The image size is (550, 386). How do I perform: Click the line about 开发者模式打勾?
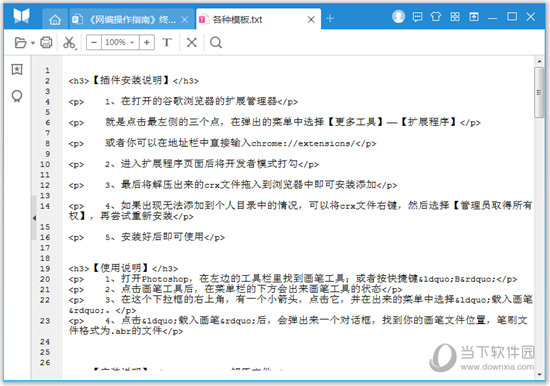(194, 164)
